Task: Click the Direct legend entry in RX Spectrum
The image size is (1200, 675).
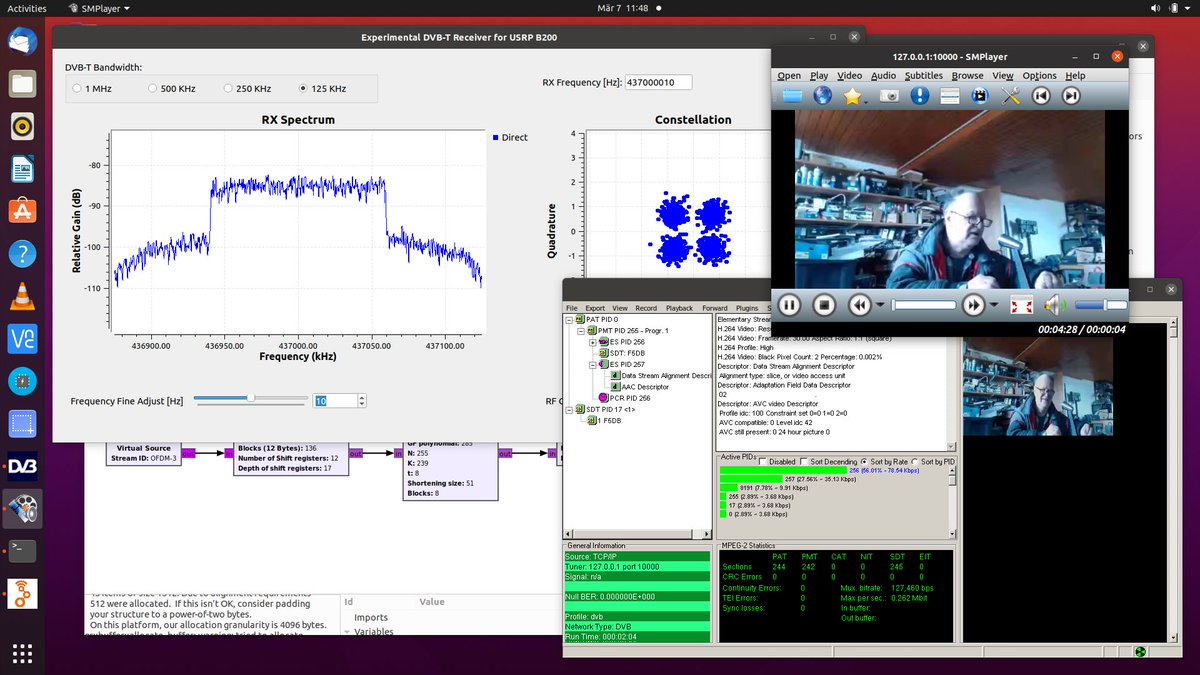Action: 510,137
